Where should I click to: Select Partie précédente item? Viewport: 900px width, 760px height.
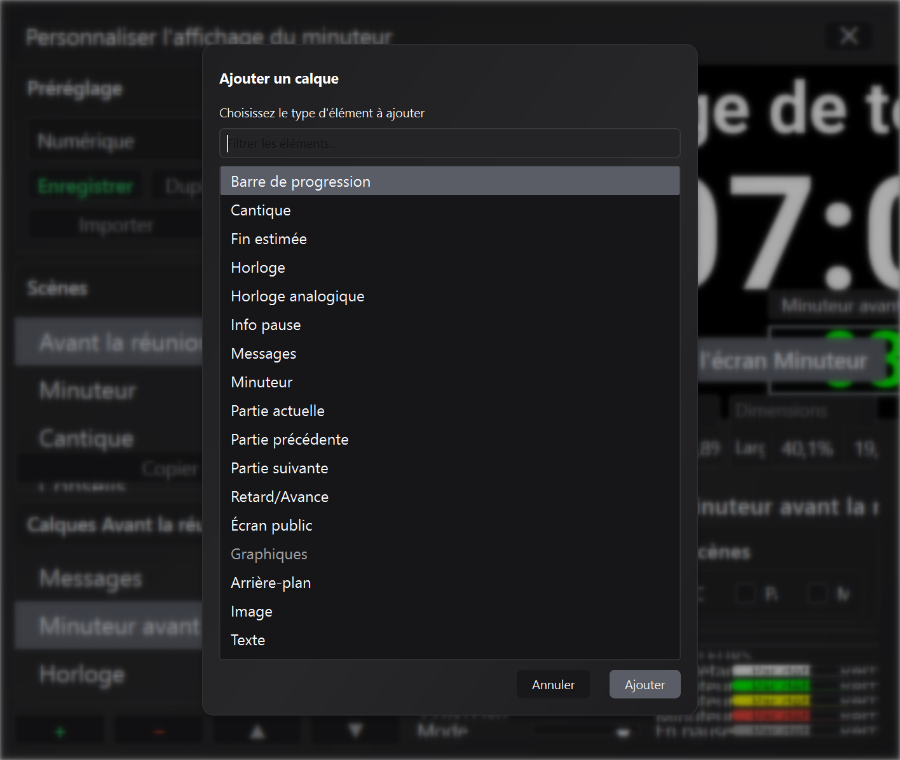pyautogui.click(x=449, y=440)
